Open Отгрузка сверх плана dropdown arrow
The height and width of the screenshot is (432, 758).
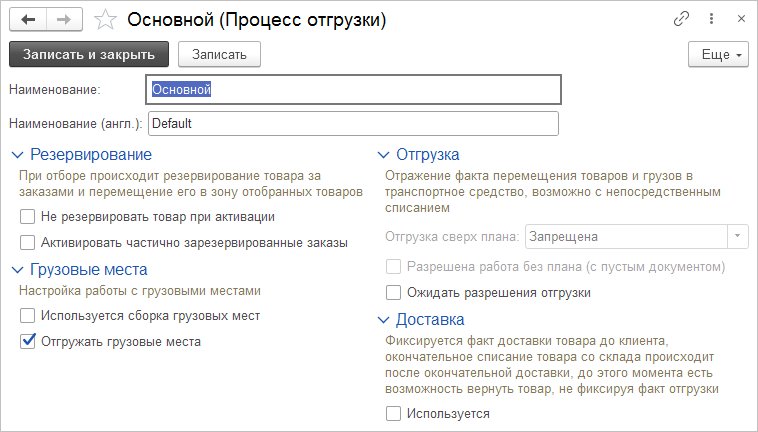[x=738, y=236]
